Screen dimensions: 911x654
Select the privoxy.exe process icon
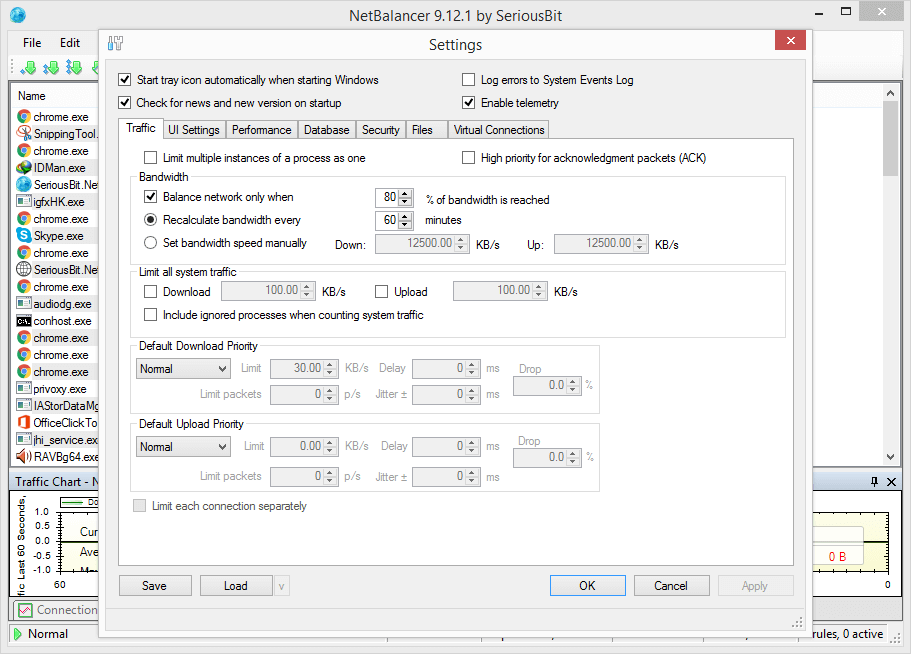(24, 389)
